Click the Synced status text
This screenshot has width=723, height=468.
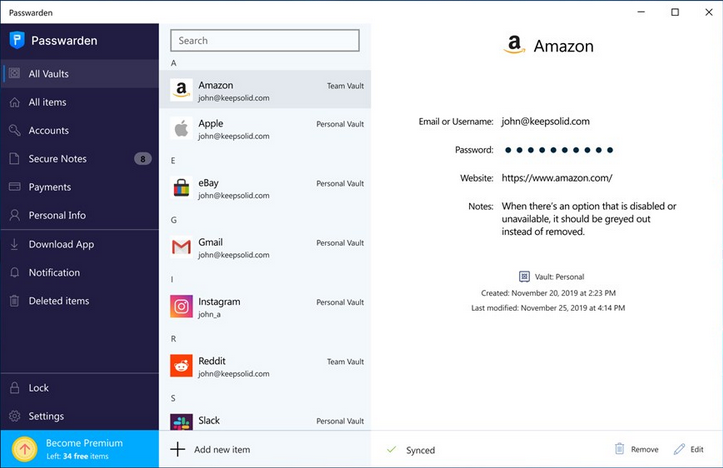(x=421, y=450)
